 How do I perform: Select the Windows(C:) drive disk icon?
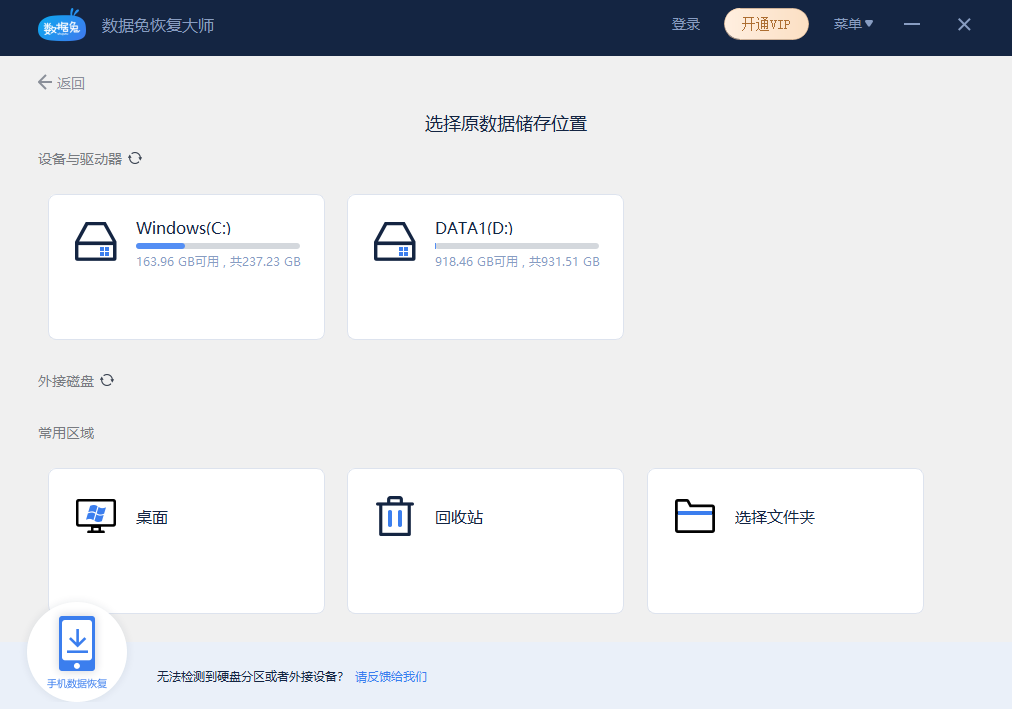coord(95,241)
